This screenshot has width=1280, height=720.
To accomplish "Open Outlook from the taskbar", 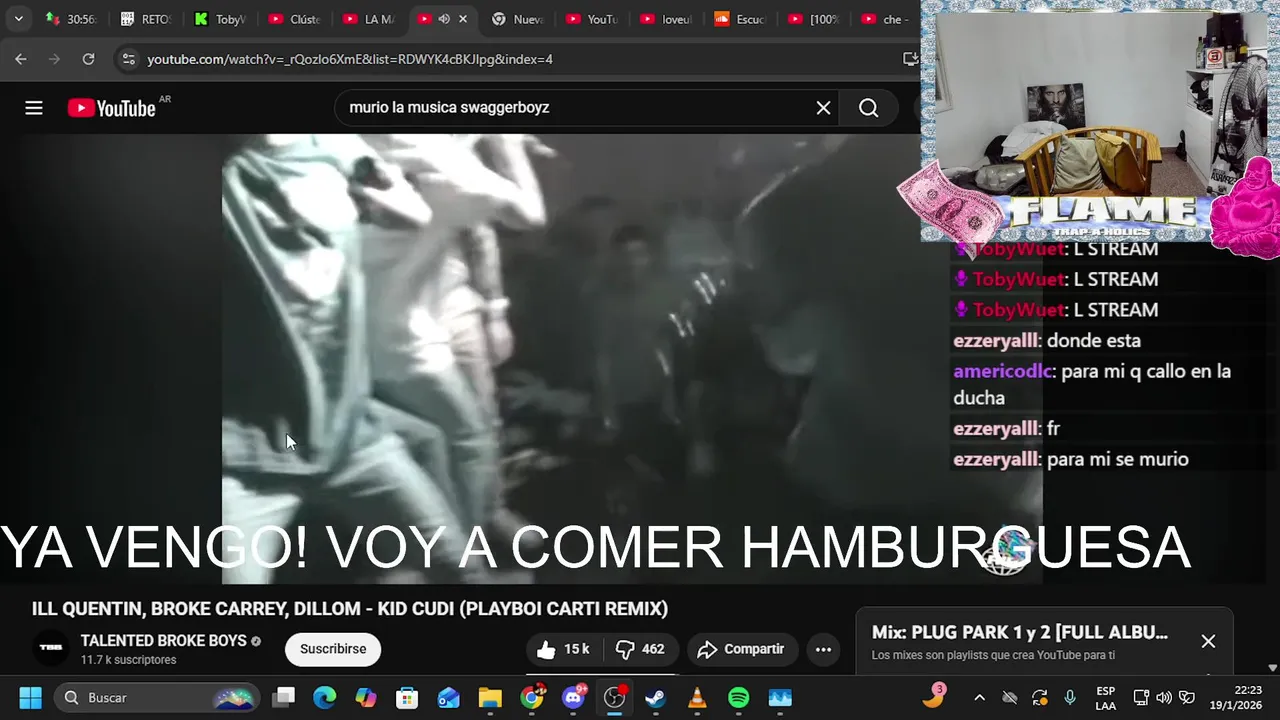I will point(449,697).
